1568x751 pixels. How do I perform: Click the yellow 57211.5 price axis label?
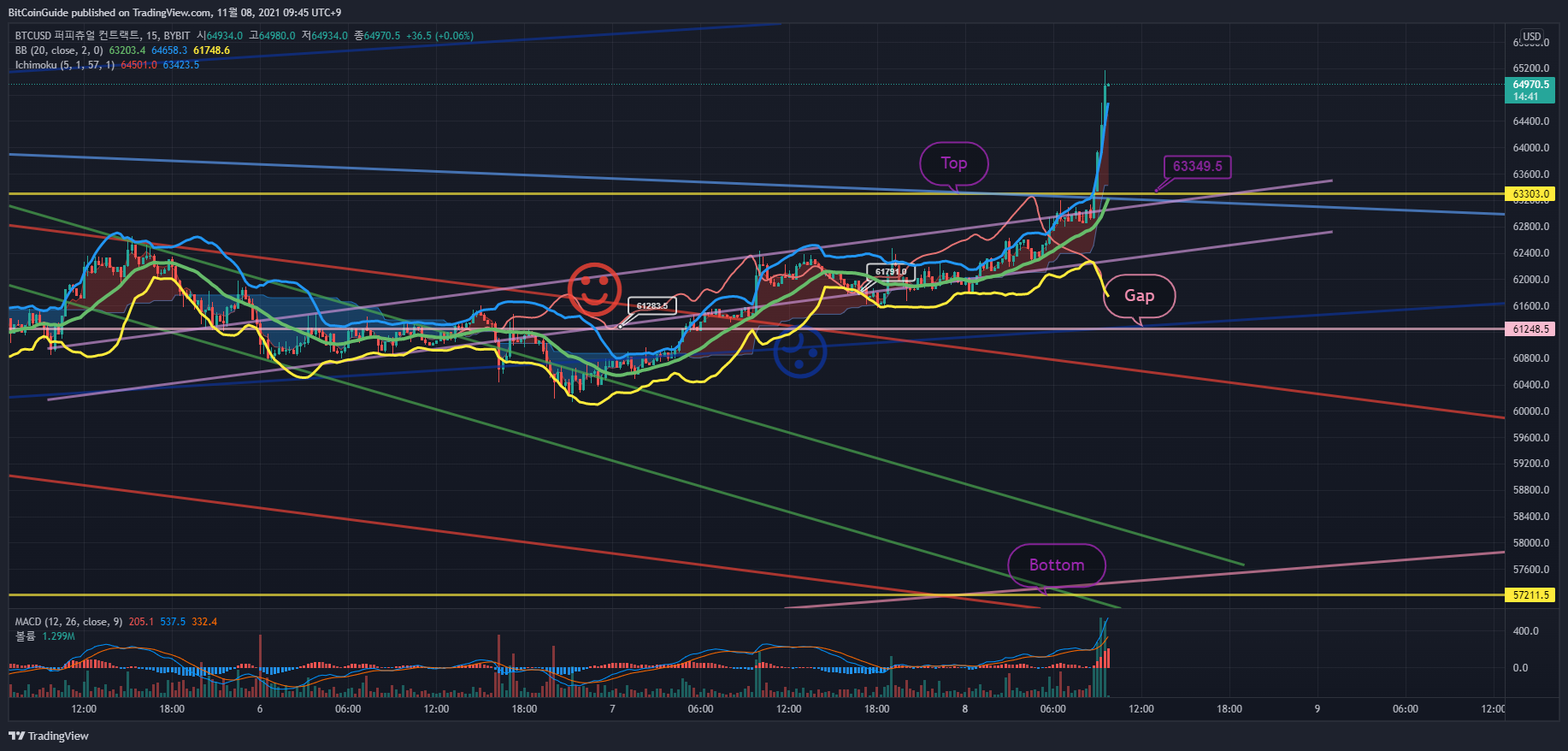pos(1530,594)
